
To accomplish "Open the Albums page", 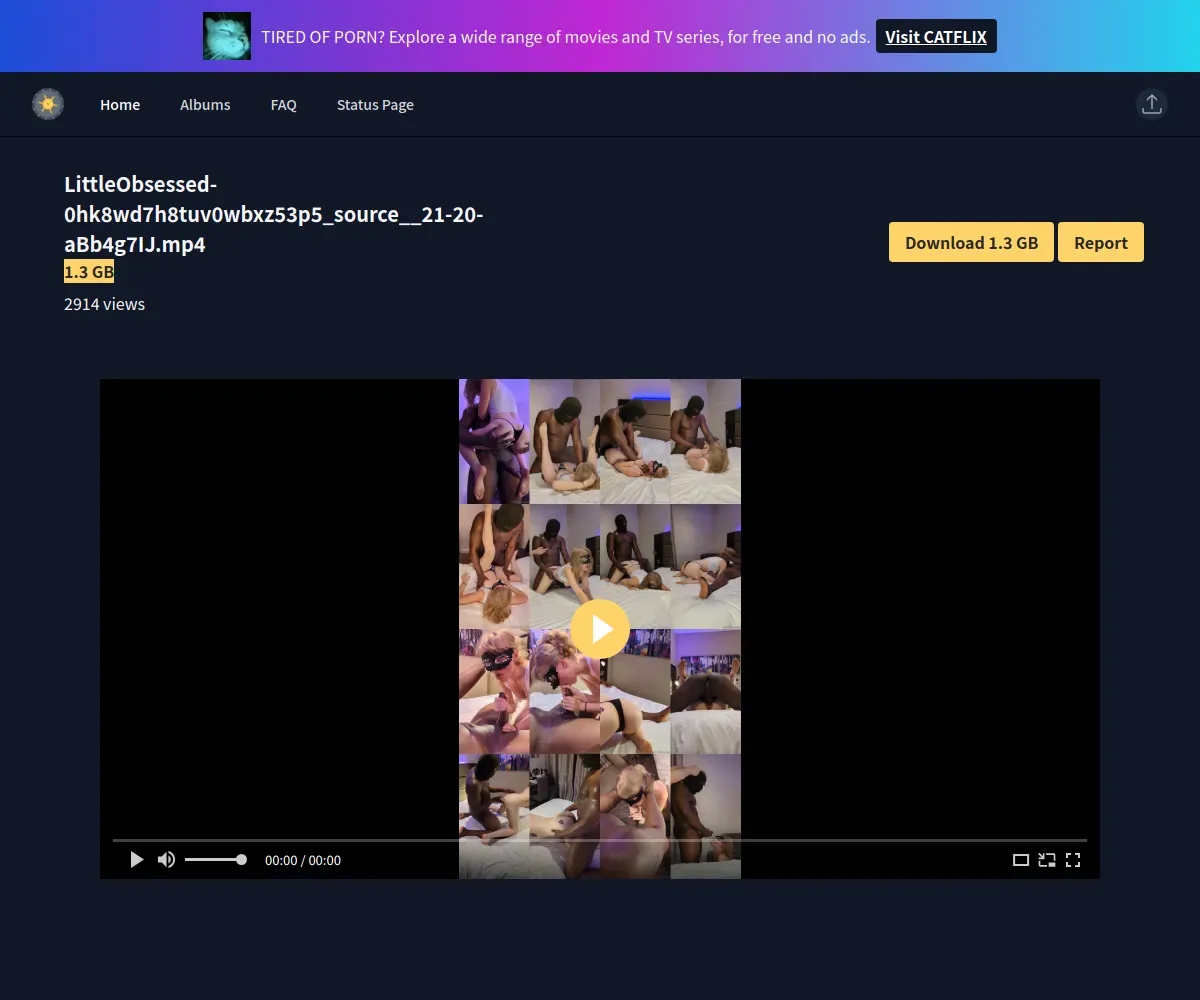I will tap(205, 105).
